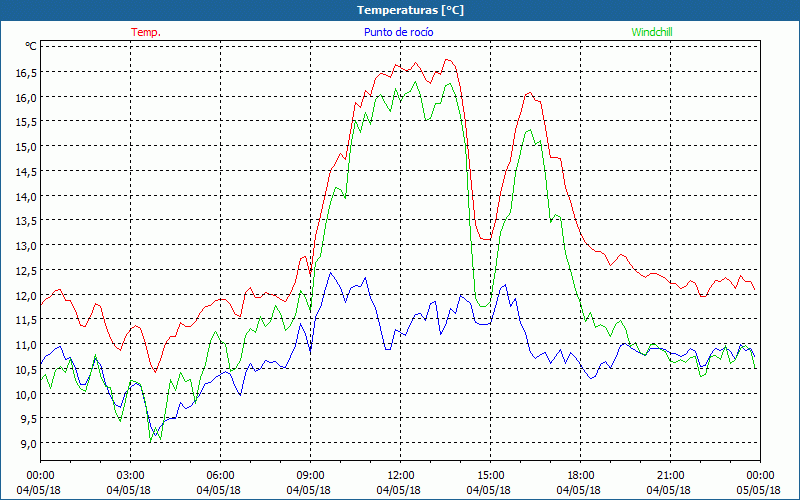Viewport: 800px width, 500px height.
Task: Click the 09:00 time axis label
Action: (x=310, y=476)
